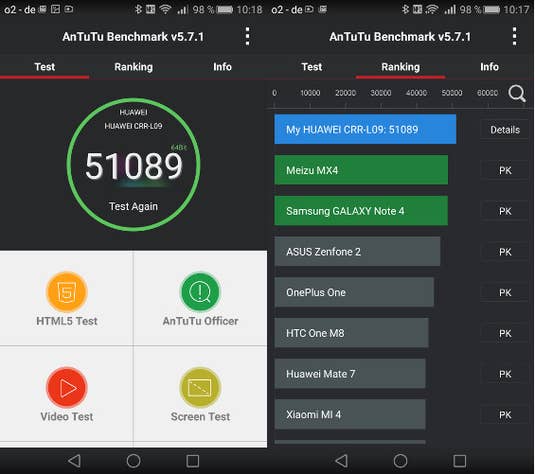Tap Wi-Fi status icon on left screen
535x474 pixels.
point(165,9)
